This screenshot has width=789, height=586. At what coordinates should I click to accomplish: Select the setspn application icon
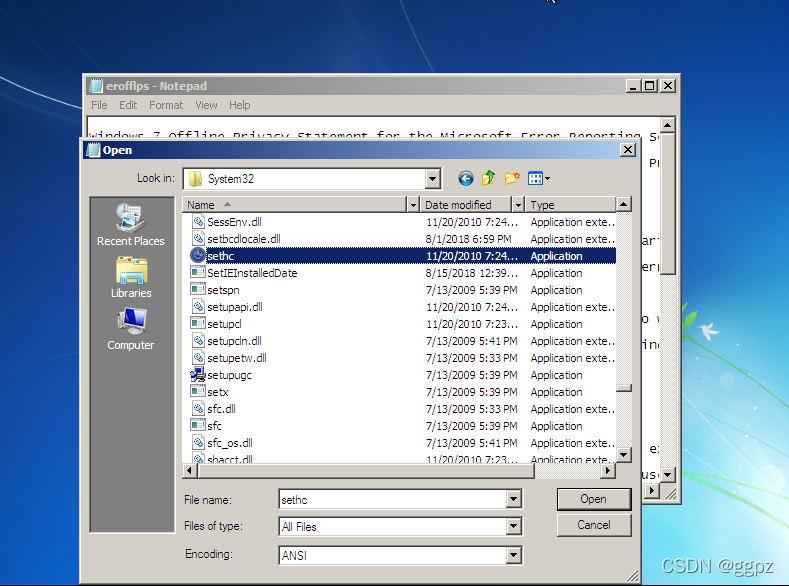click(198, 290)
